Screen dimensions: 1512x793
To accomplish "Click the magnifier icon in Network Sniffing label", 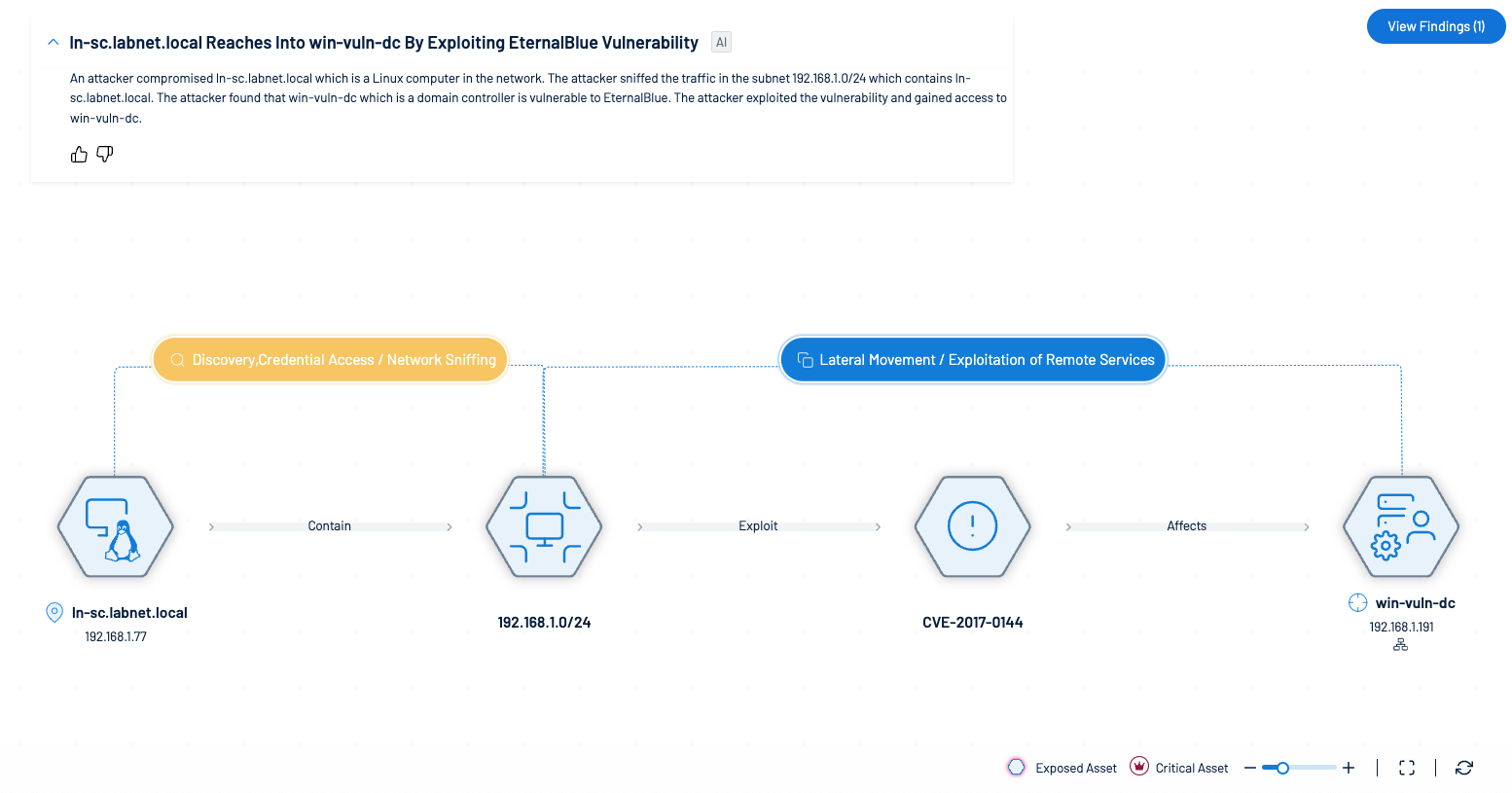I will [178, 360].
